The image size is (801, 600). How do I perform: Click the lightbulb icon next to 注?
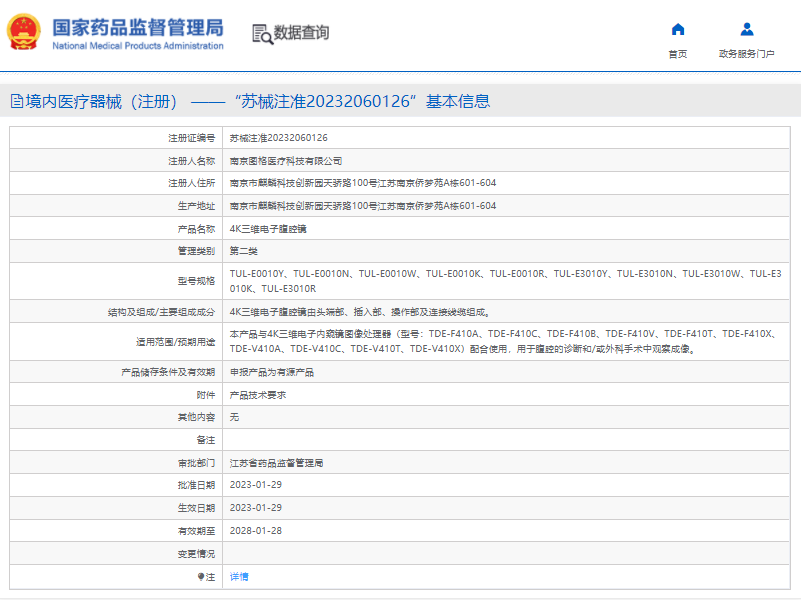tap(201, 577)
